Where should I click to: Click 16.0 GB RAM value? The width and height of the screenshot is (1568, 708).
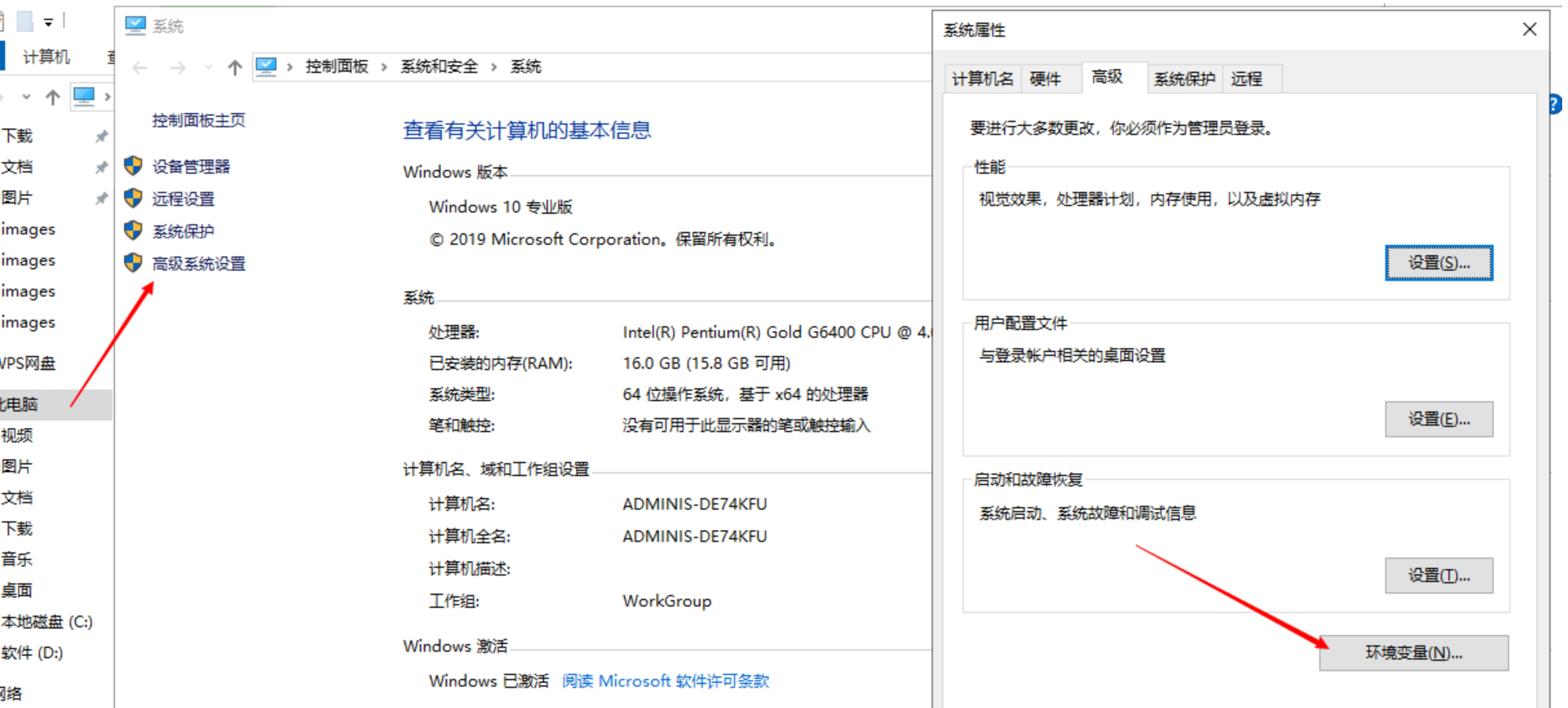707,363
